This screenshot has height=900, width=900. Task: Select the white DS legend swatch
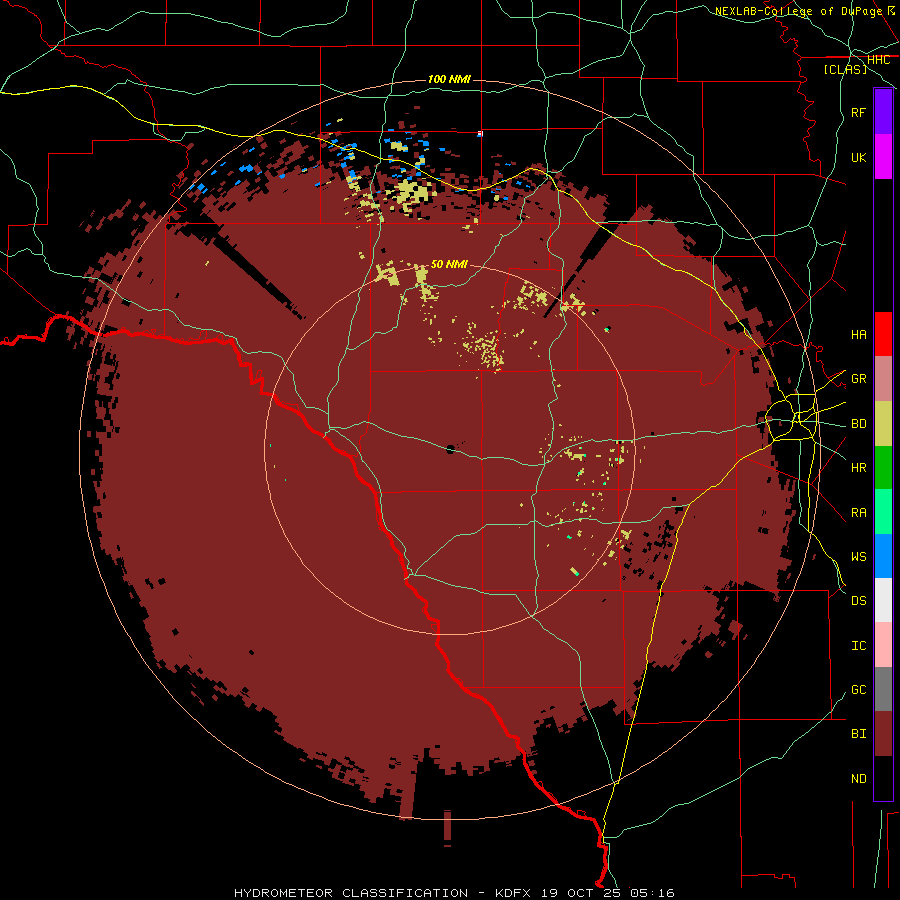click(883, 600)
